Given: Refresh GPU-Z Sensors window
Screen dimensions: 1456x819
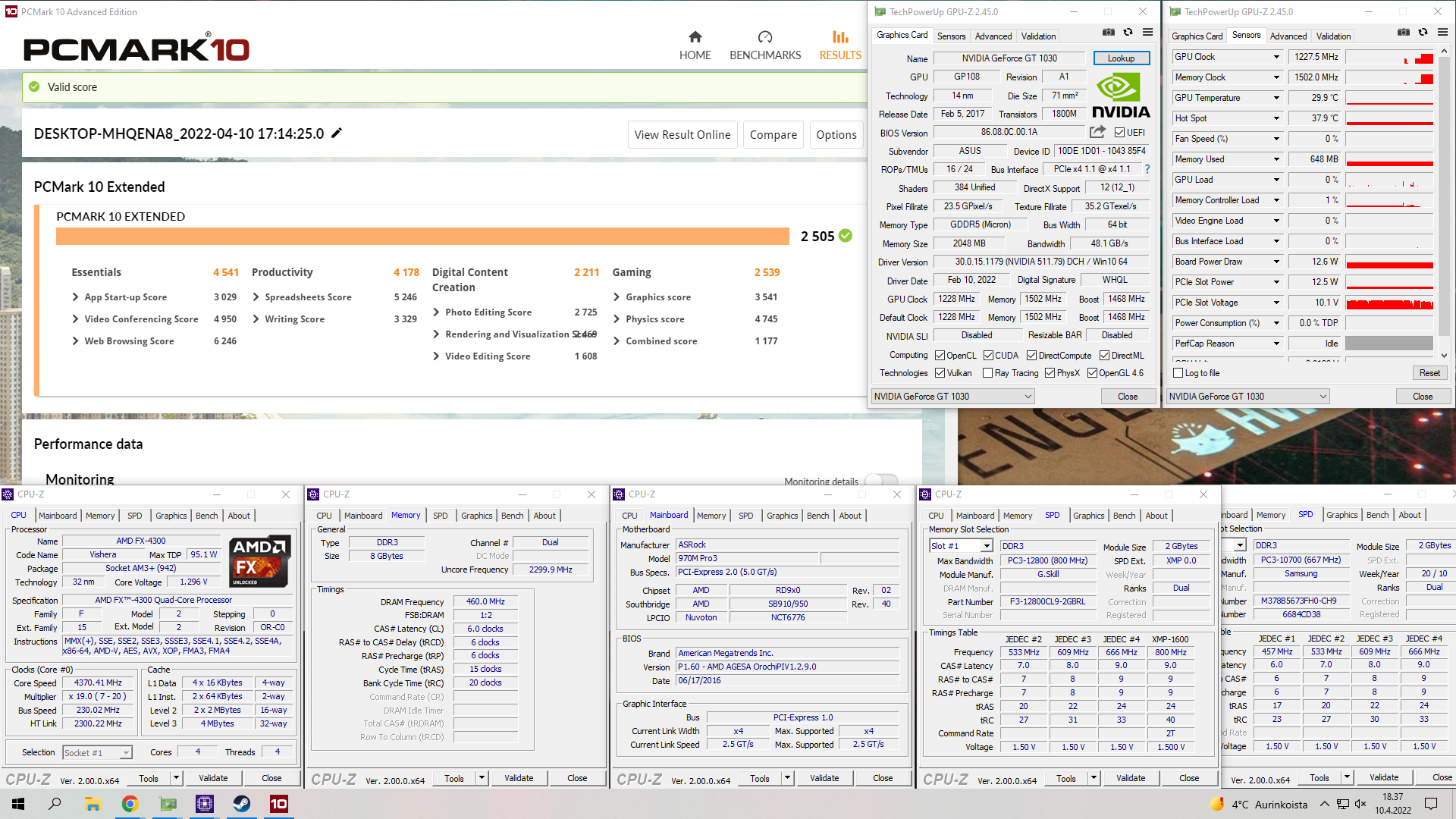Looking at the screenshot, I should (1423, 33).
